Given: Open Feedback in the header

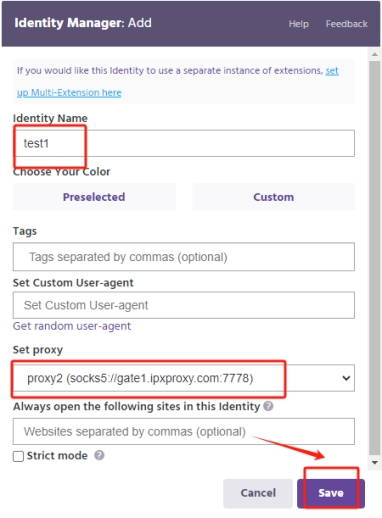Looking at the screenshot, I should coord(346,24).
